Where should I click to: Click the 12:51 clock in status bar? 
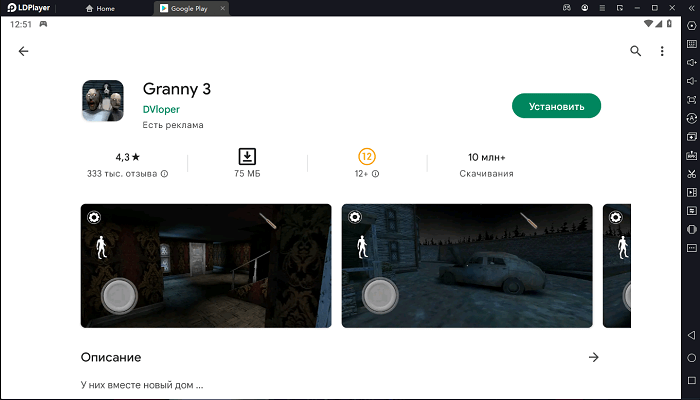point(21,24)
